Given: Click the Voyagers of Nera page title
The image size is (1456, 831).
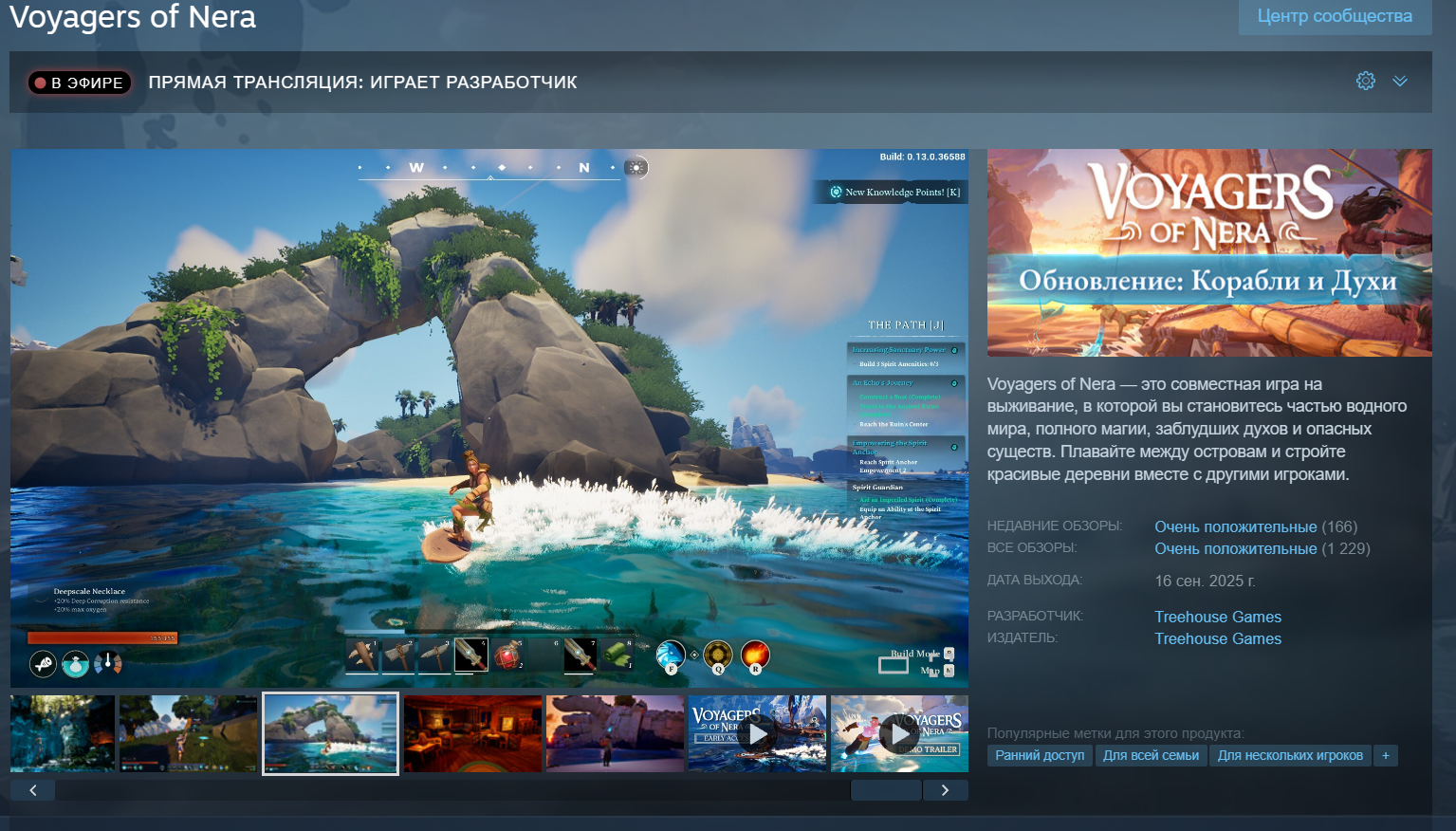Looking at the screenshot, I should coord(133,16).
